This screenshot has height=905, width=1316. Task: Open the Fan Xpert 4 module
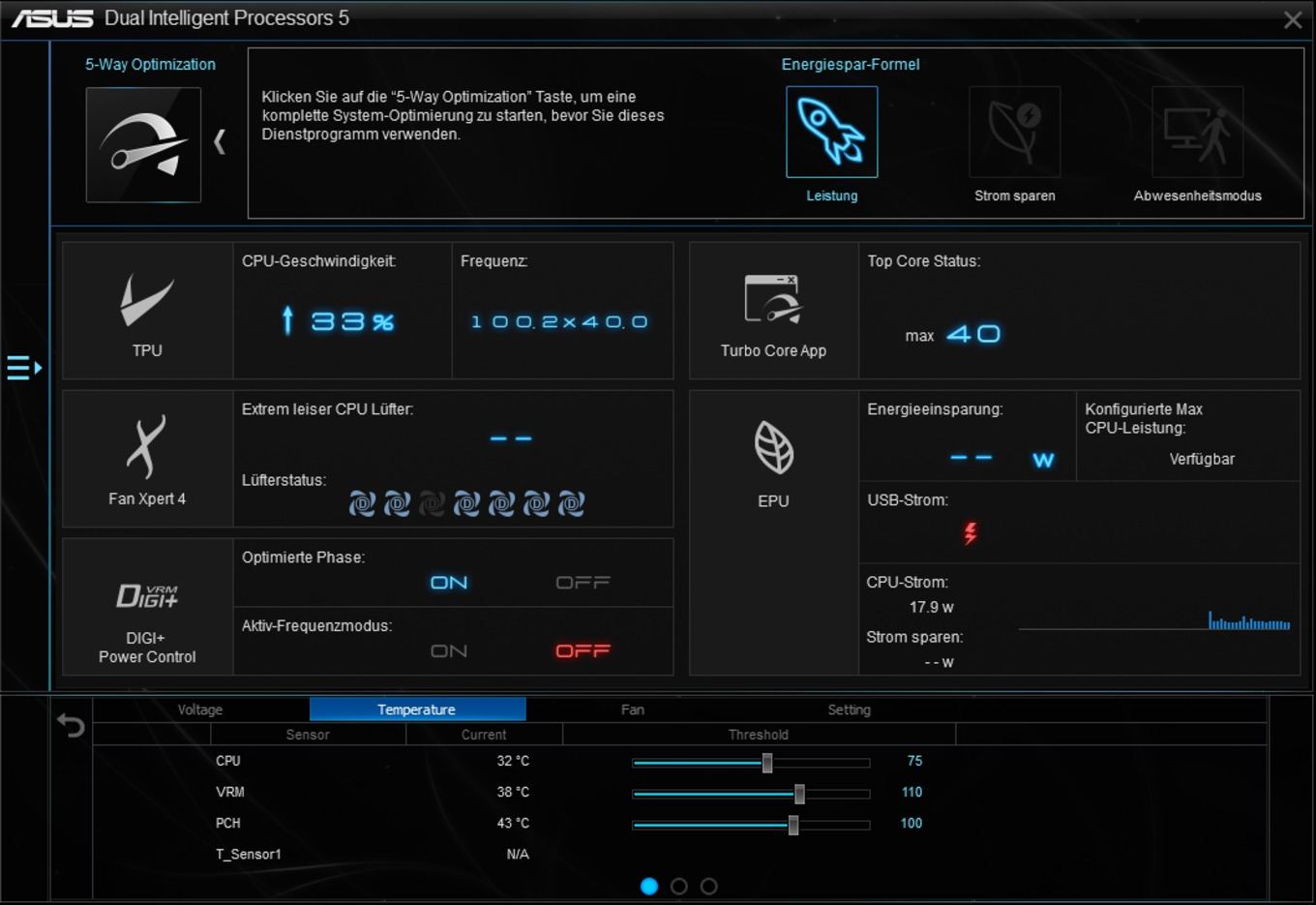point(147,459)
